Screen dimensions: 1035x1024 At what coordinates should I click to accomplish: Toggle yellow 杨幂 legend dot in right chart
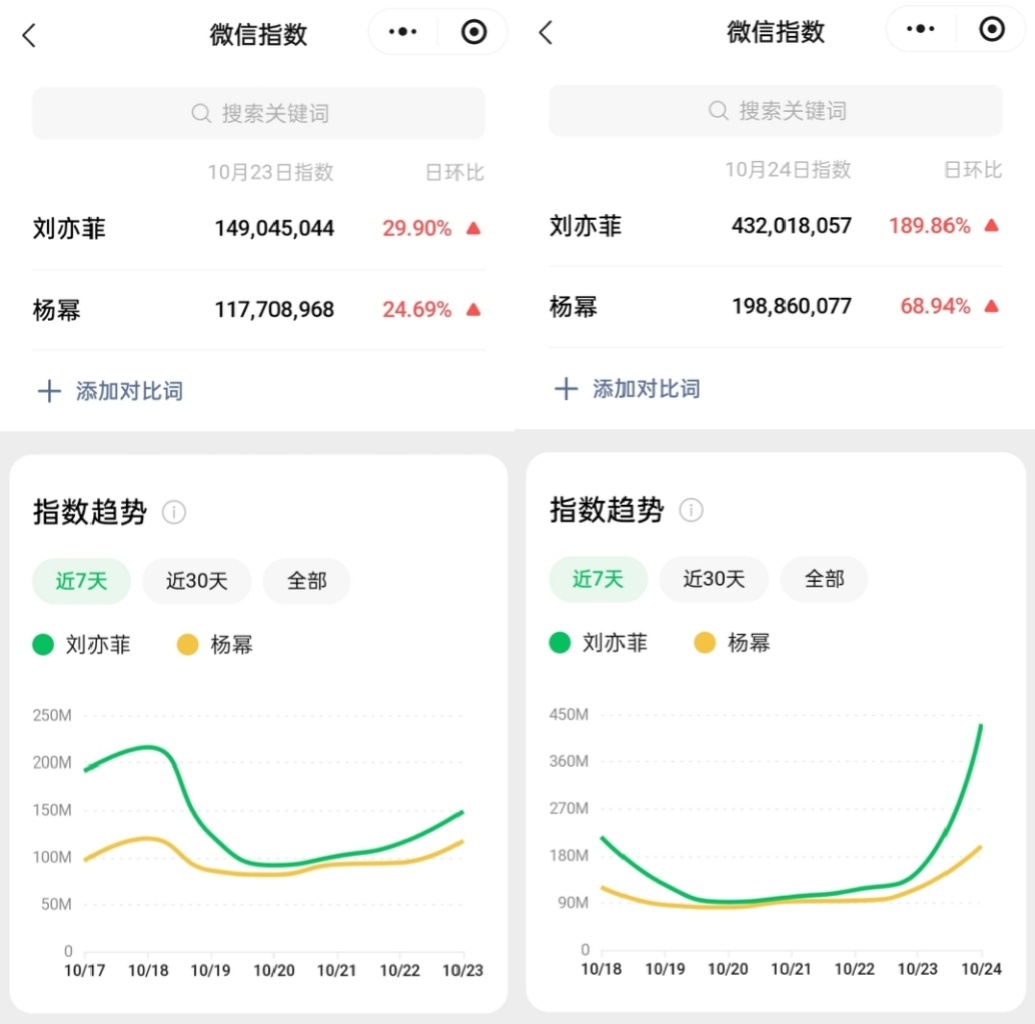[705, 642]
